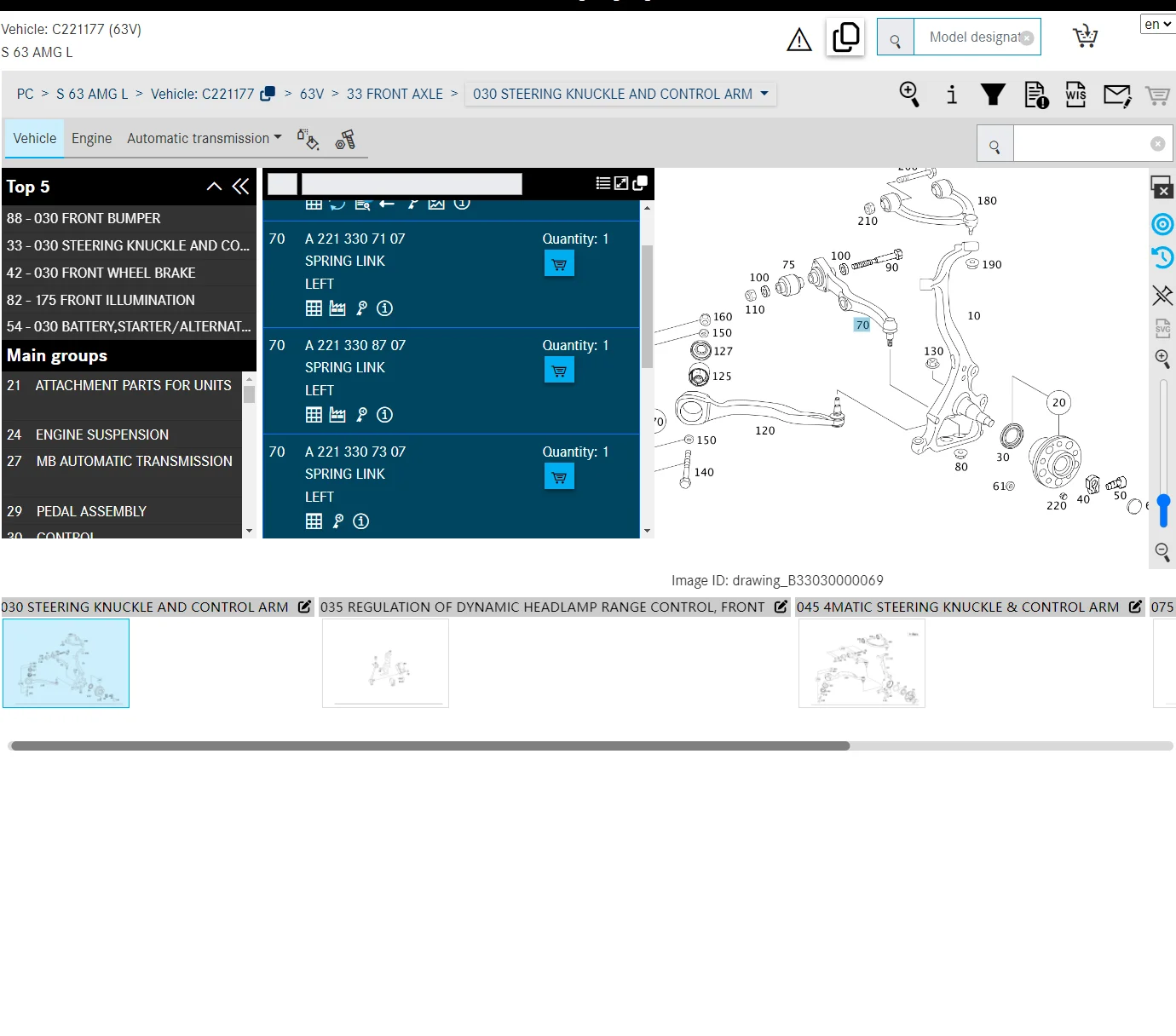Open the language selector 'en' dropdown
The width and height of the screenshot is (1176, 1036).
(1158, 24)
